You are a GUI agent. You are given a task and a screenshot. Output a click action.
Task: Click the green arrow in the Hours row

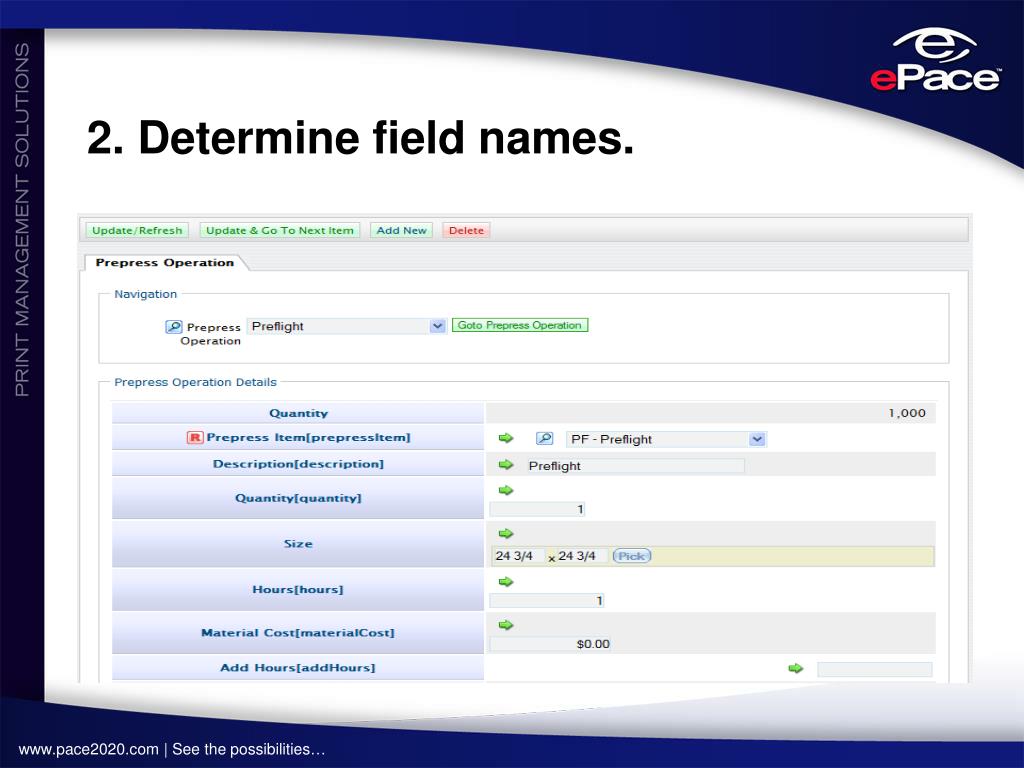[x=506, y=582]
